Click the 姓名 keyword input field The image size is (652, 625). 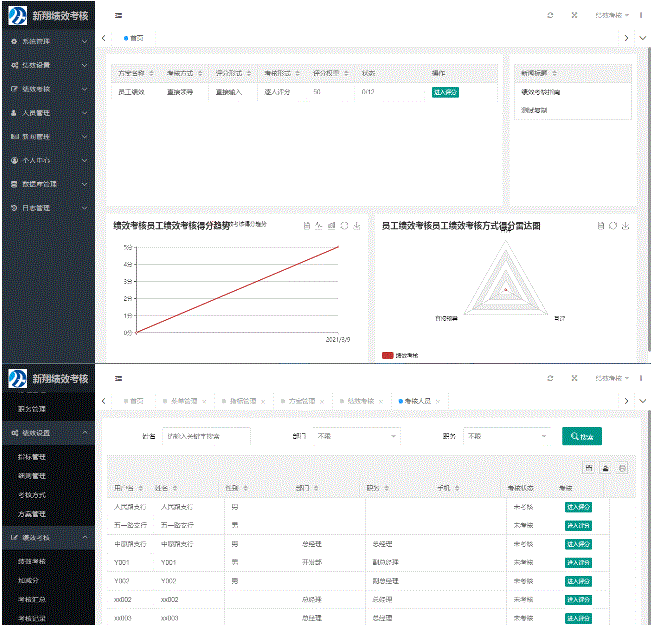pyautogui.click(x=206, y=436)
